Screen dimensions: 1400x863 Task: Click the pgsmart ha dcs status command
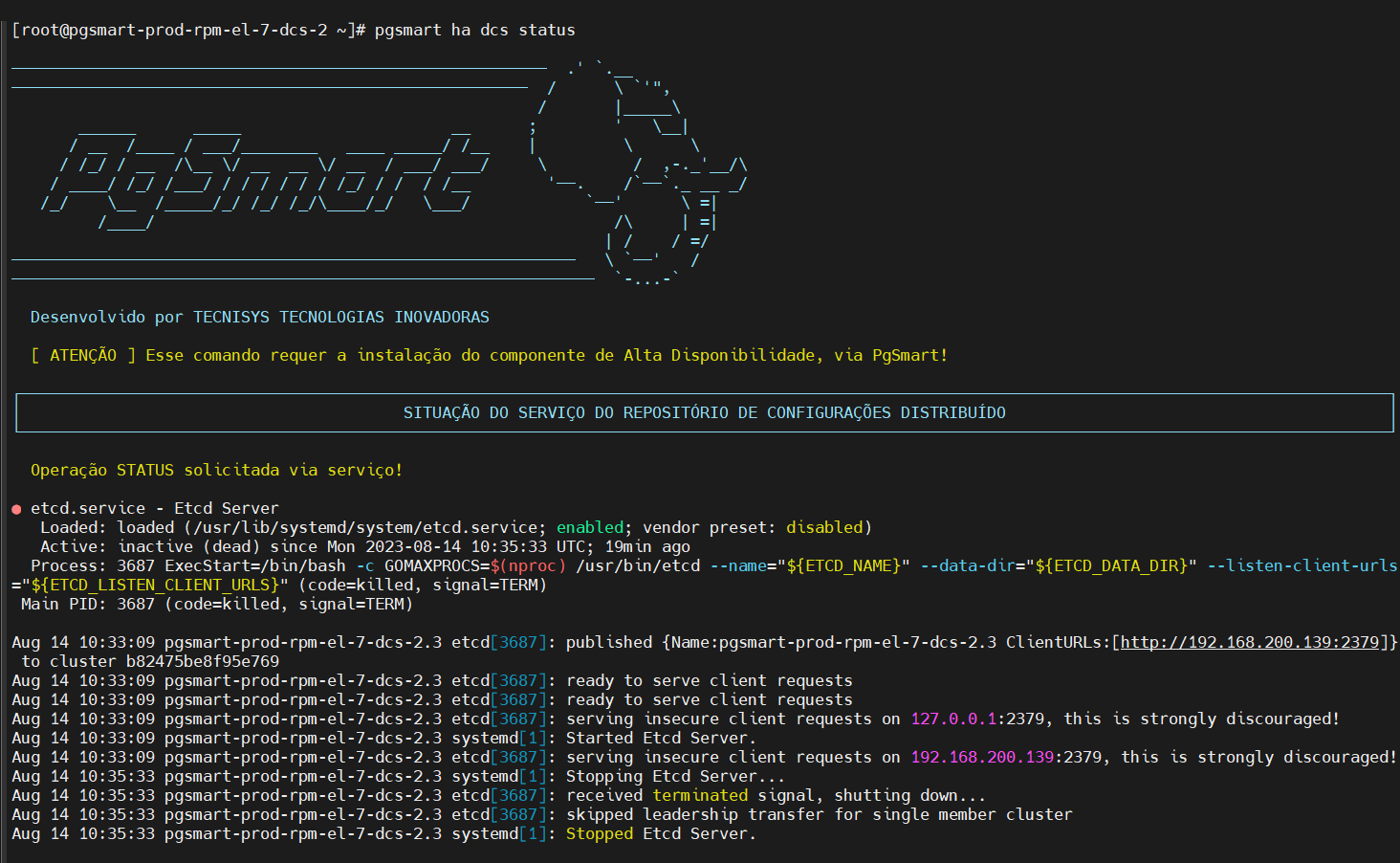[474, 30]
